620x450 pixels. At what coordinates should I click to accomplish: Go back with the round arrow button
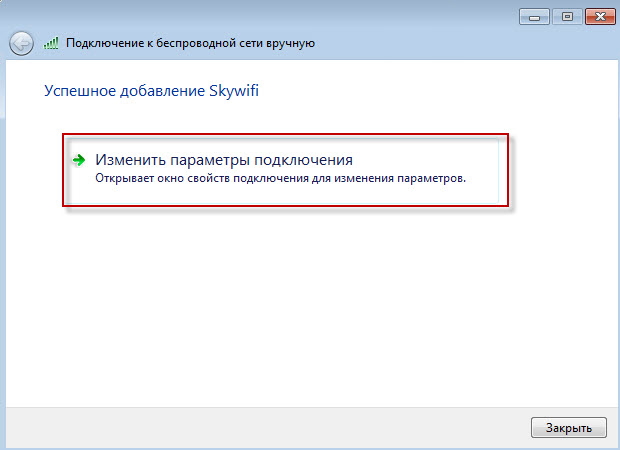coord(21,43)
